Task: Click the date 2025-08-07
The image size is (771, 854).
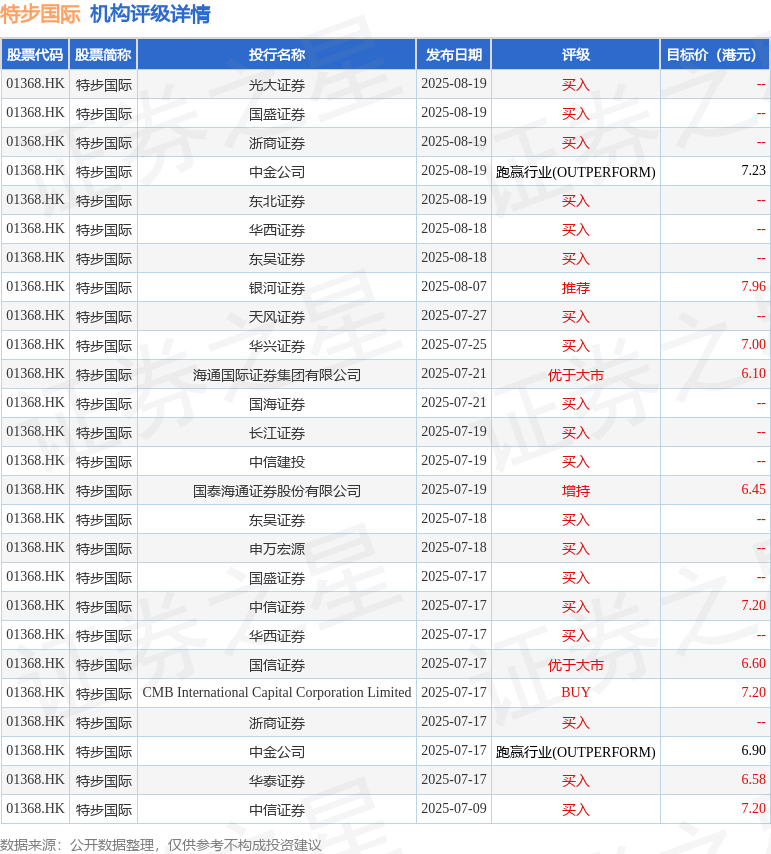Action: coord(454,286)
